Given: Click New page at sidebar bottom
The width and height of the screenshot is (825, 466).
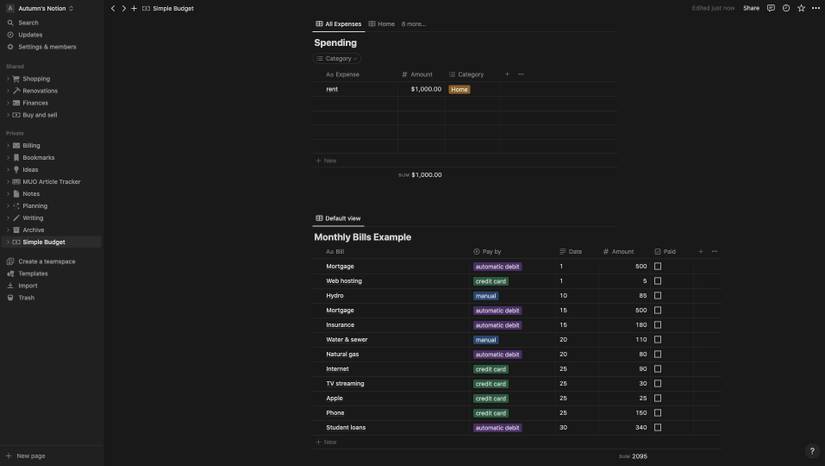Looking at the screenshot, I should [x=26, y=456].
